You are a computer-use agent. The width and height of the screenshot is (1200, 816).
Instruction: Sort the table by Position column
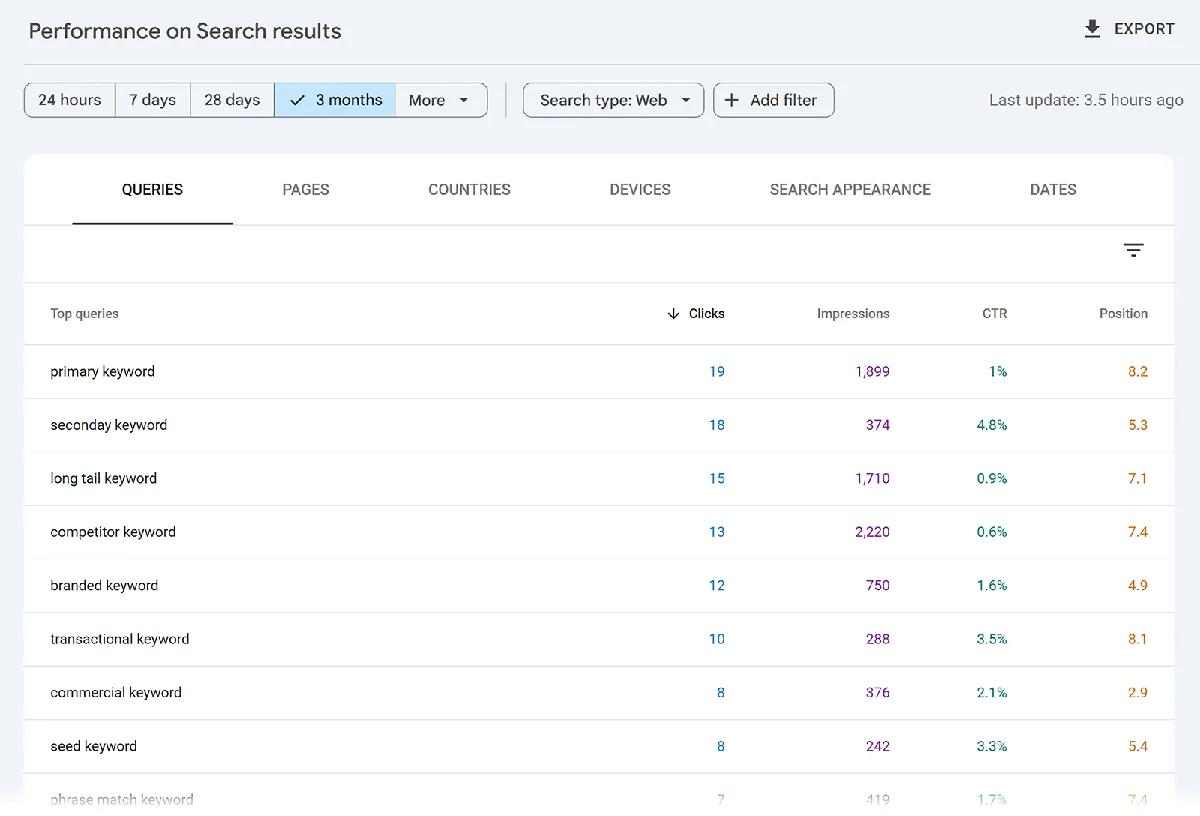coord(1123,314)
